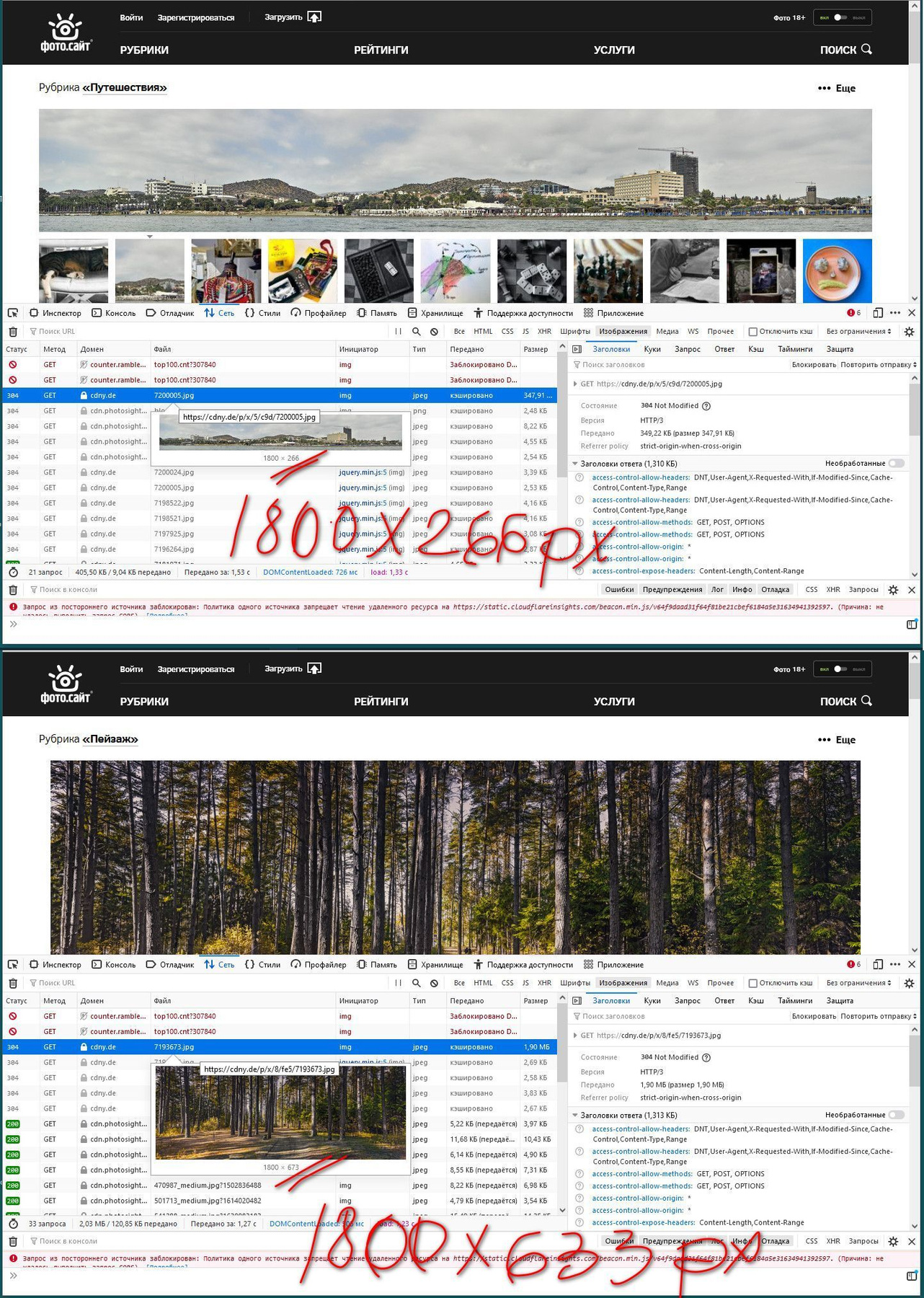Open network search magnifier icon in upper DevTools

[416, 332]
